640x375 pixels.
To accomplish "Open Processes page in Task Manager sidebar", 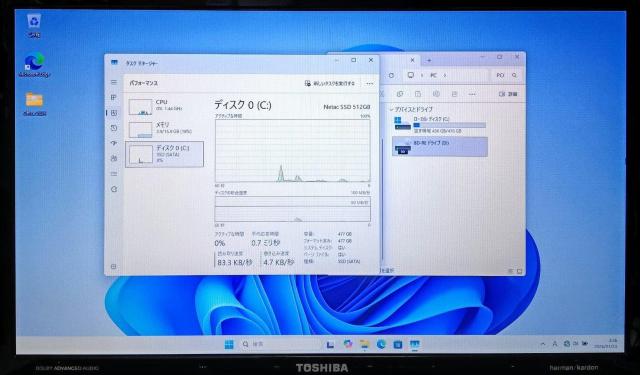I will (114, 98).
